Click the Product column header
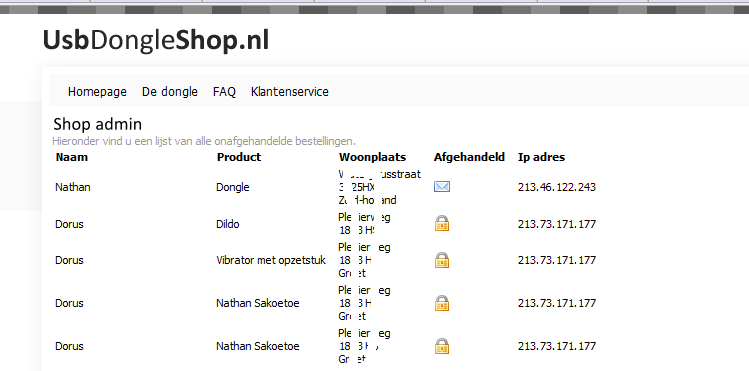Screen dimensions: 749x371 pos(239,157)
